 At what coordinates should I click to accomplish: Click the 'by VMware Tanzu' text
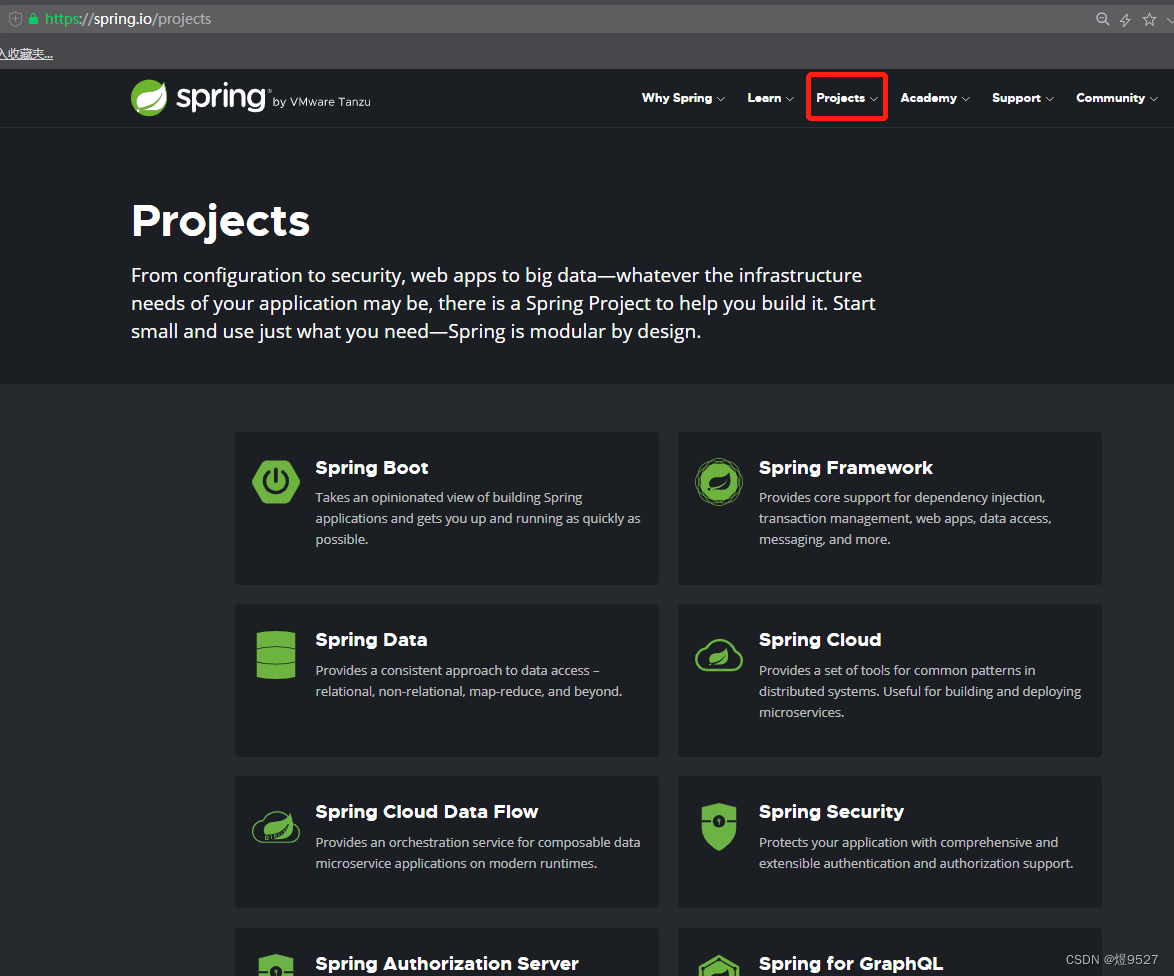pos(321,102)
